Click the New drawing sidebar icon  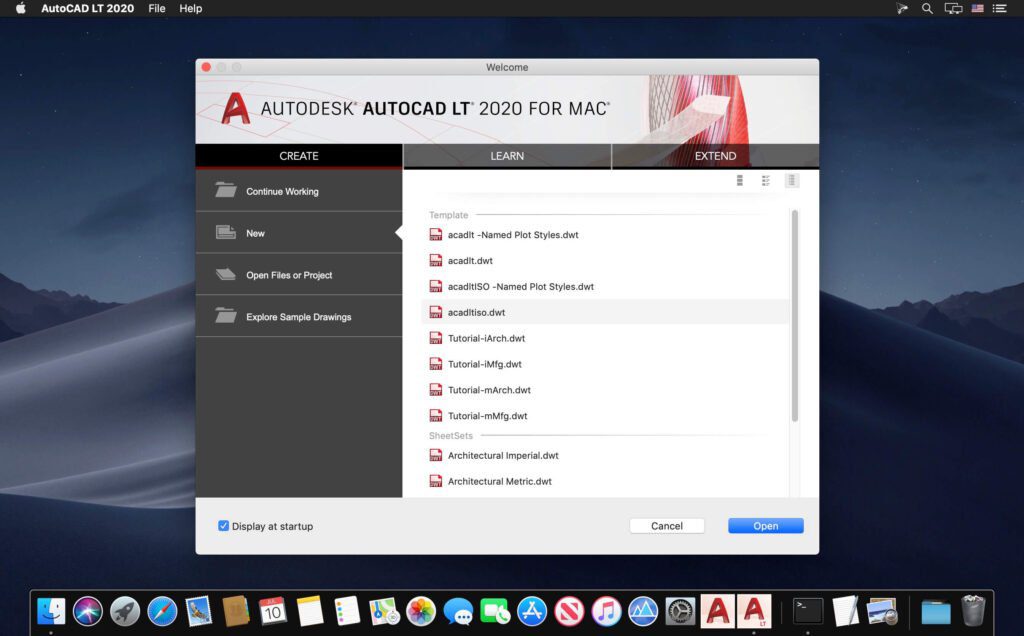click(x=226, y=232)
